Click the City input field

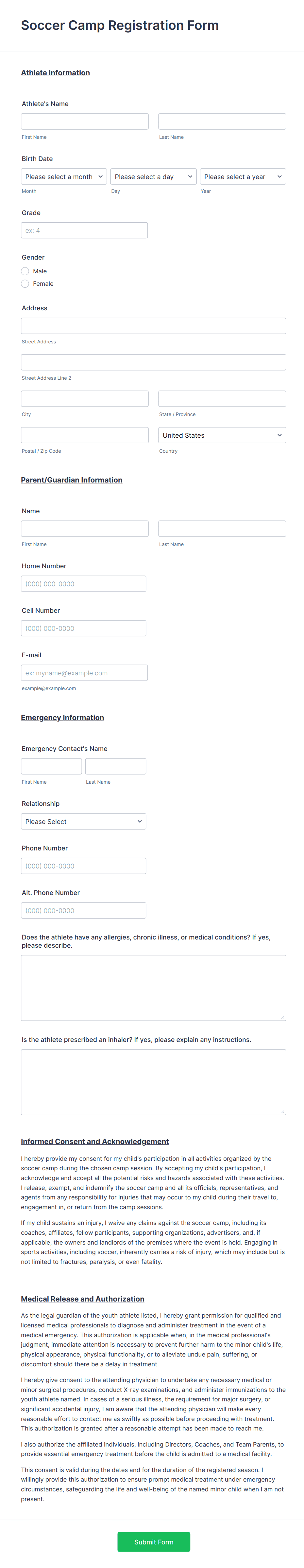[85, 399]
